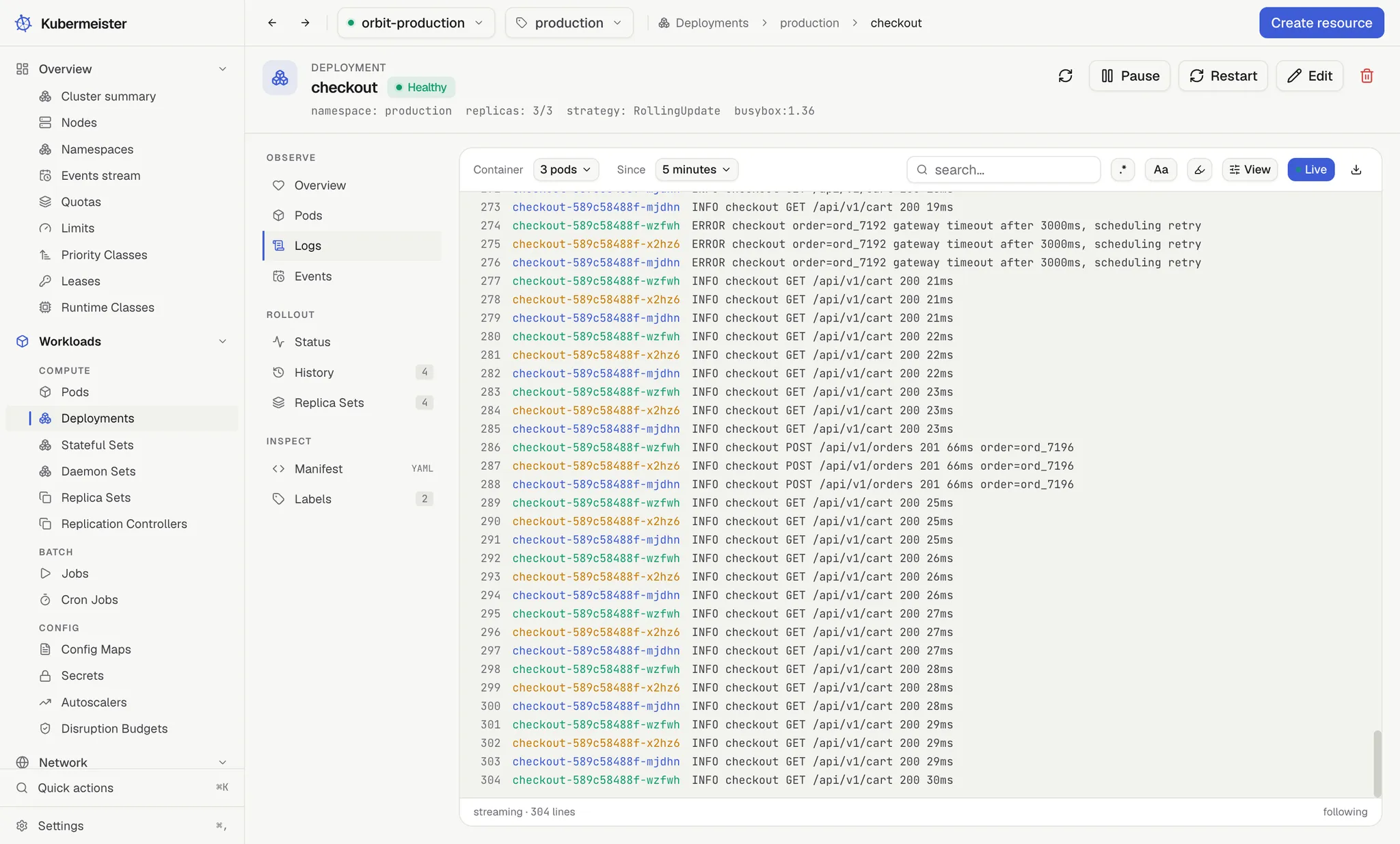The width and height of the screenshot is (1400, 844).
Task: Open the Container 3 pods dropdown
Action: [565, 170]
